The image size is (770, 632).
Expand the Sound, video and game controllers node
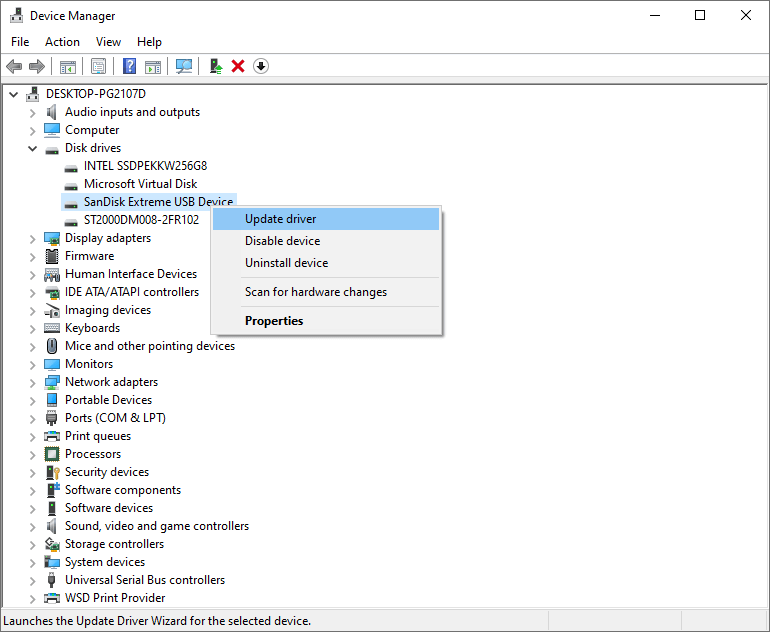click(32, 527)
